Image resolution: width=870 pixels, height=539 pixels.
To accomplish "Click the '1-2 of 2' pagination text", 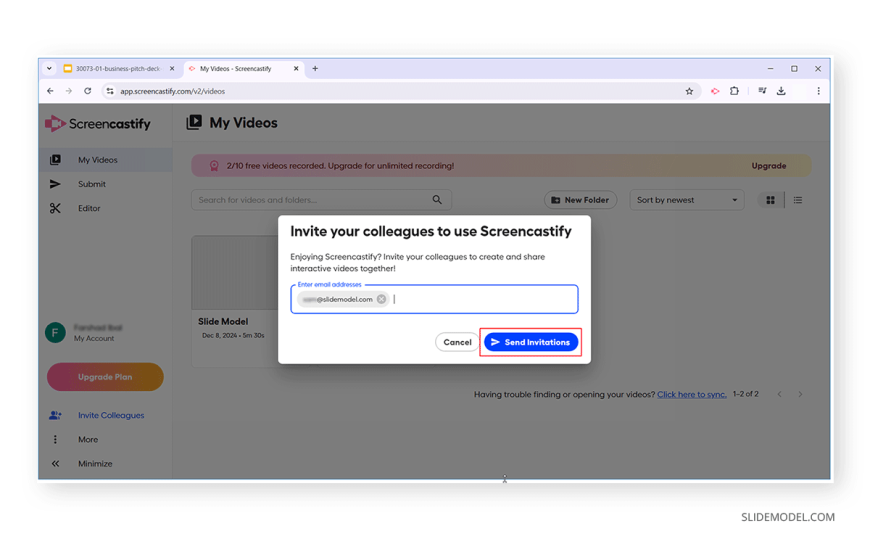I will pyautogui.click(x=746, y=394).
